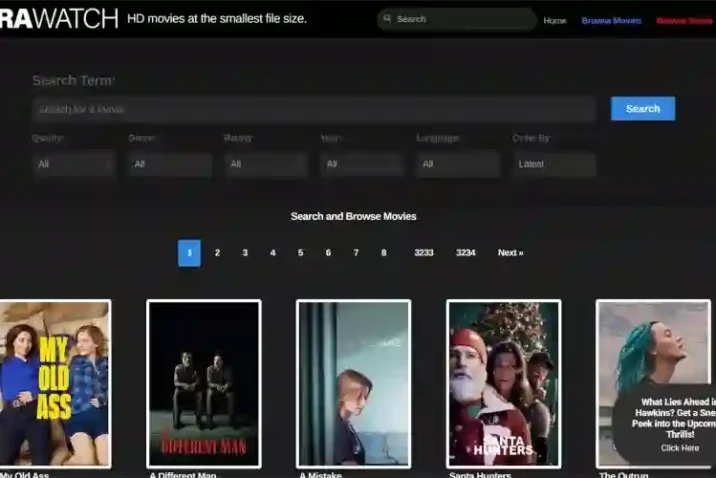Image resolution: width=716 pixels, height=478 pixels.
Task: Select page 1 in pagination
Action: (189, 253)
